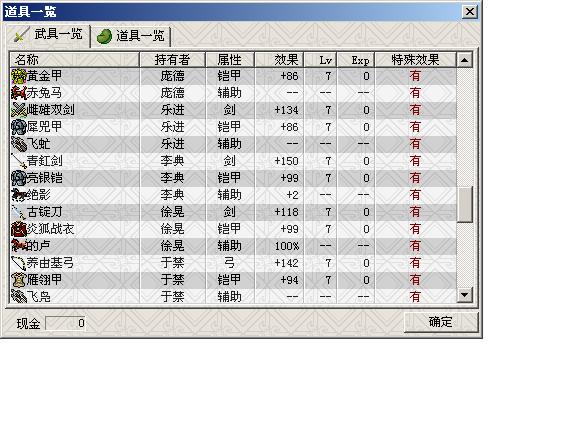This screenshot has height=432, width=576.
Task: Click 李典 holder in 青釭剑 row
Action: tap(172, 161)
